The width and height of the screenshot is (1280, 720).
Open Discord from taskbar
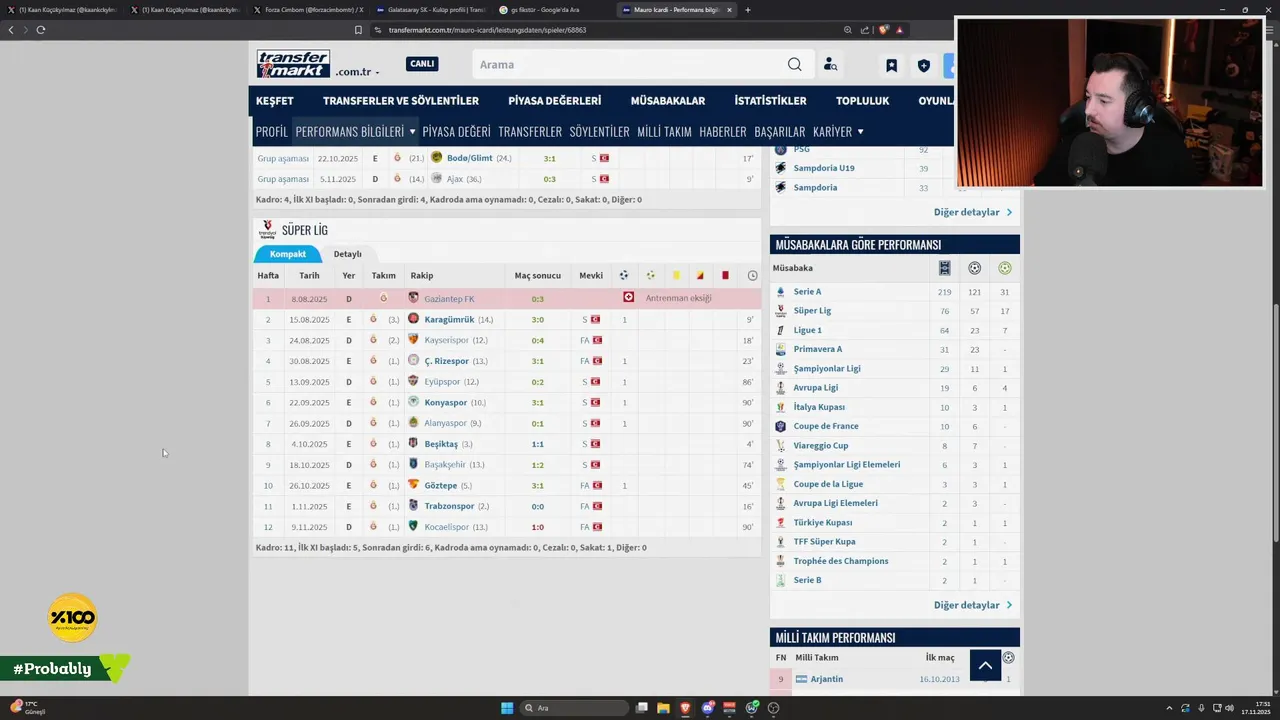click(x=708, y=708)
